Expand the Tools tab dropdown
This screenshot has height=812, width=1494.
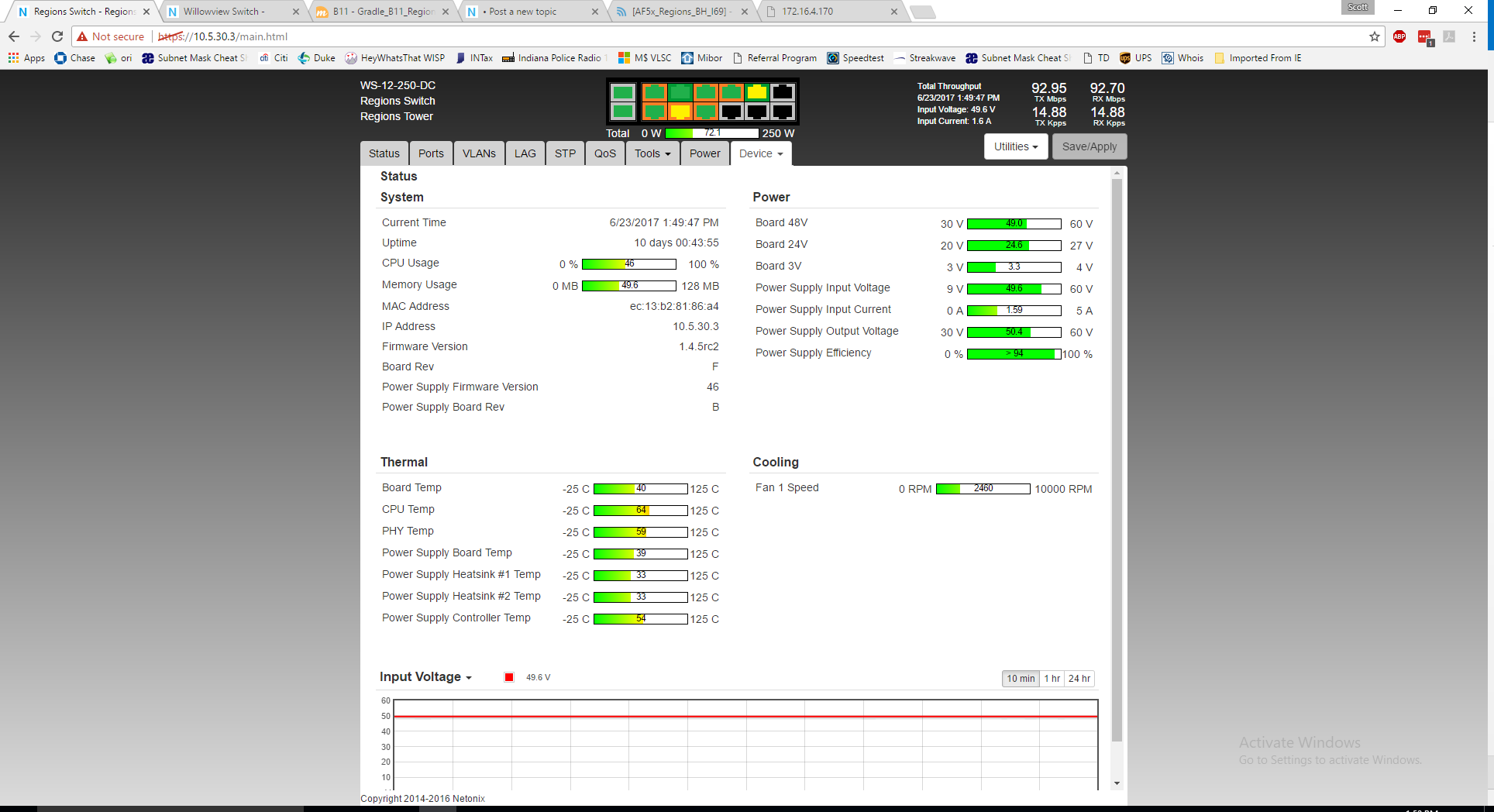click(652, 153)
